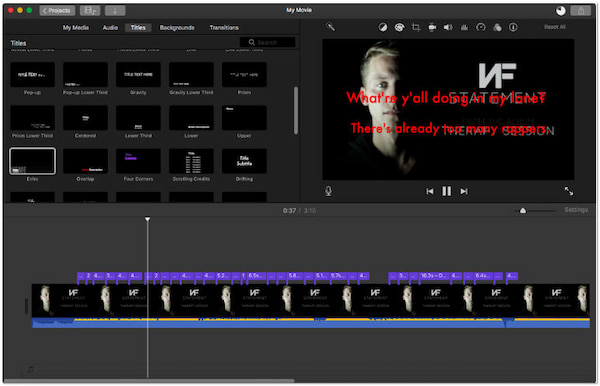This screenshot has height=386, width=600.
Task: Open timeline Settings
Action: pyautogui.click(x=576, y=210)
